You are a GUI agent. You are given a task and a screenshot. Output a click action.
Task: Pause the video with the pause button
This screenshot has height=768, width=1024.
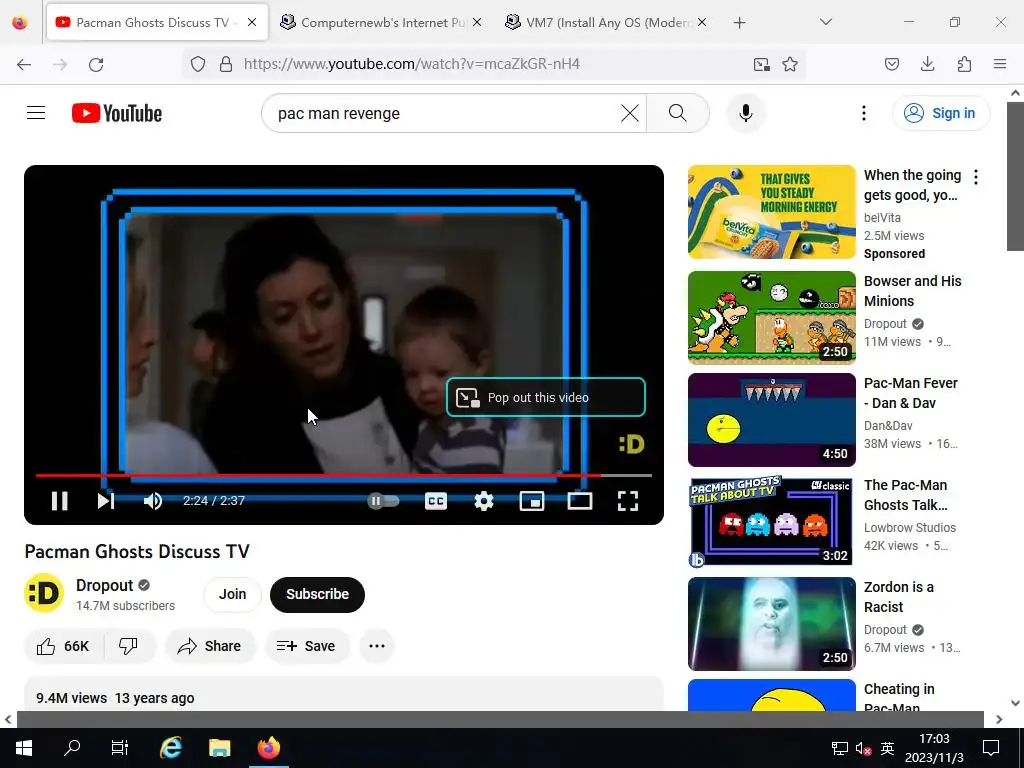click(59, 501)
